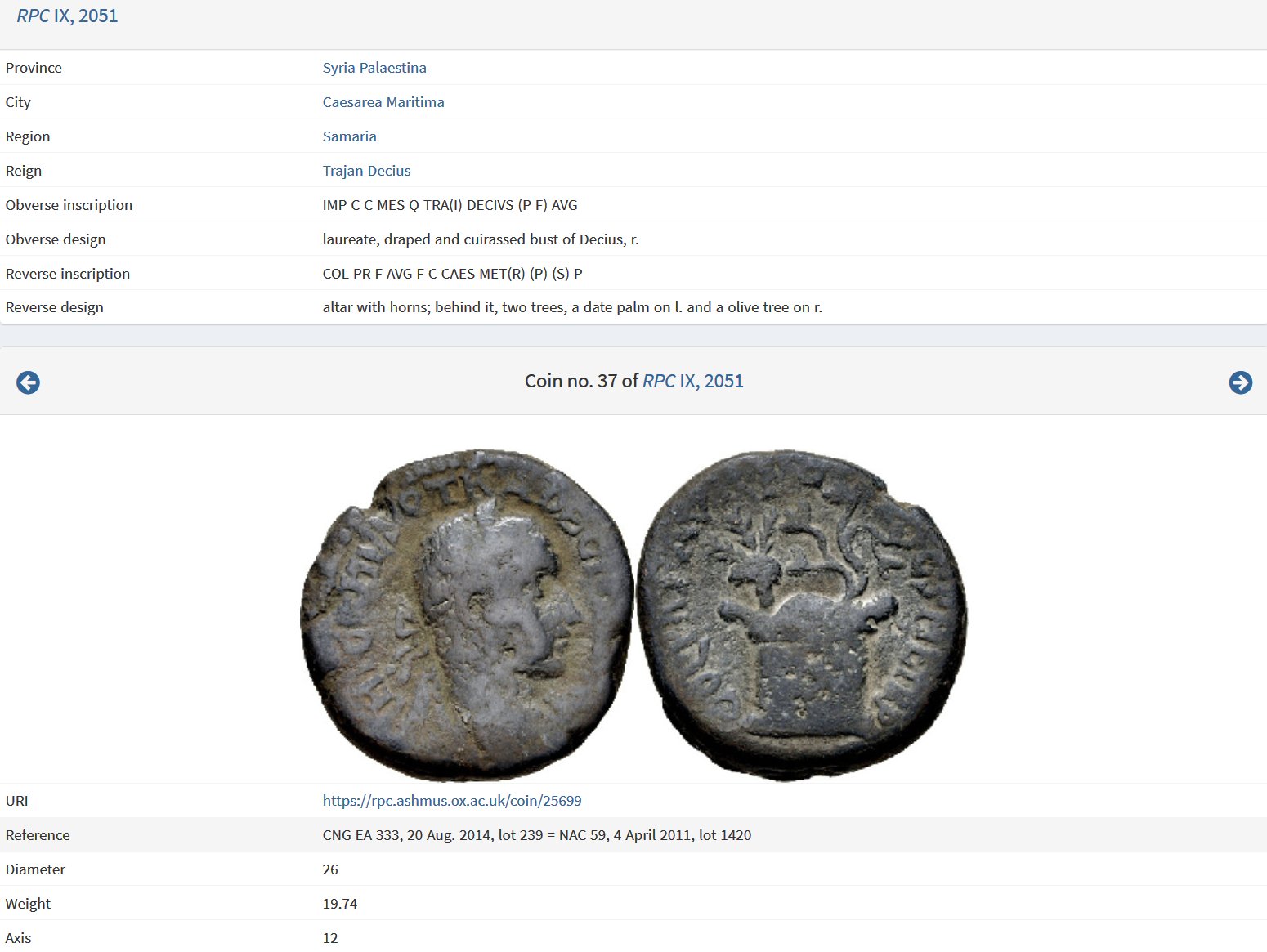
Task: Click the altar with horns reverse design description
Action: click(572, 307)
